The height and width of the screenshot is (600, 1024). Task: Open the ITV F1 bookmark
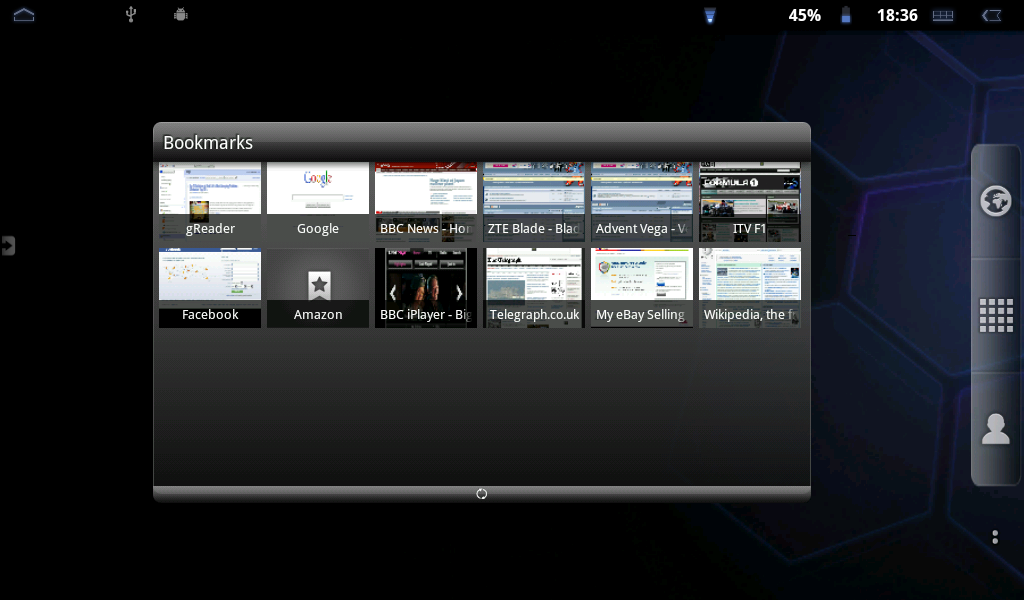coord(750,203)
